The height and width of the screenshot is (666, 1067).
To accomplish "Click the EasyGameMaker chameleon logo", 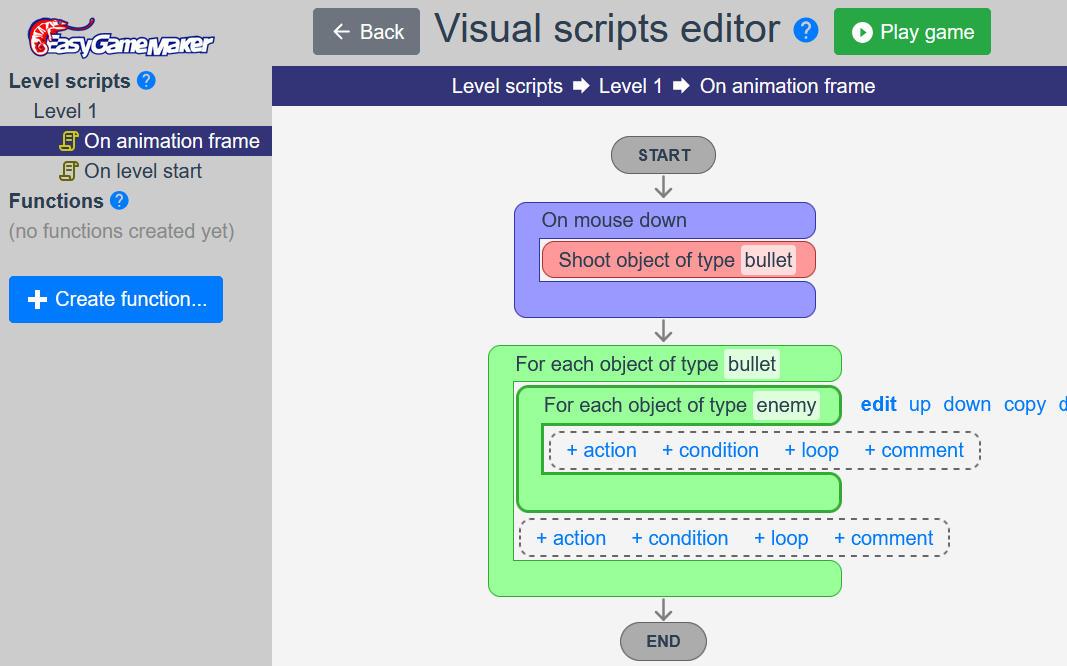I will click(120, 36).
